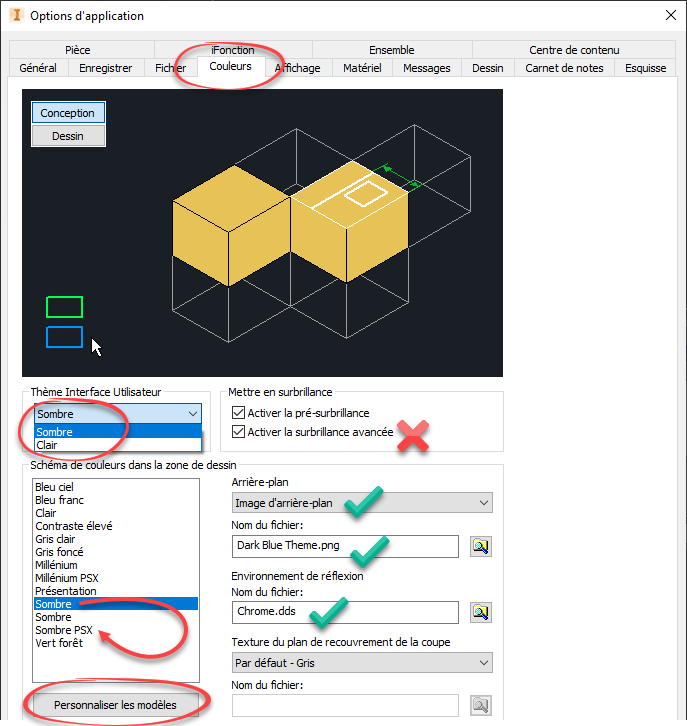Screen dimensions: 687x726
Task: Toggle Activer la pré-surbrillance checkbox
Action: point(238,413)
